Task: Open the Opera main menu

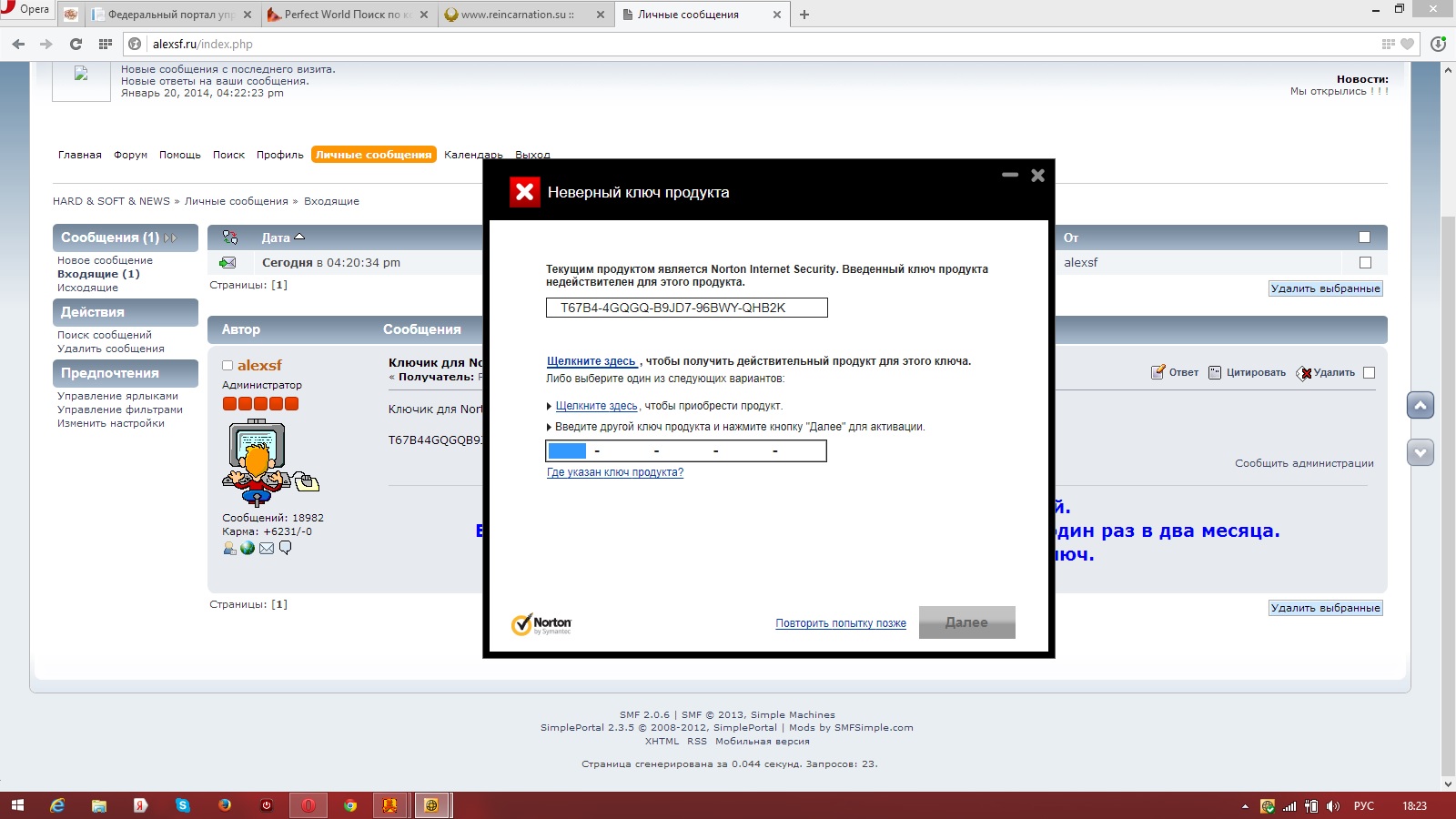Action: pos(25,10)
